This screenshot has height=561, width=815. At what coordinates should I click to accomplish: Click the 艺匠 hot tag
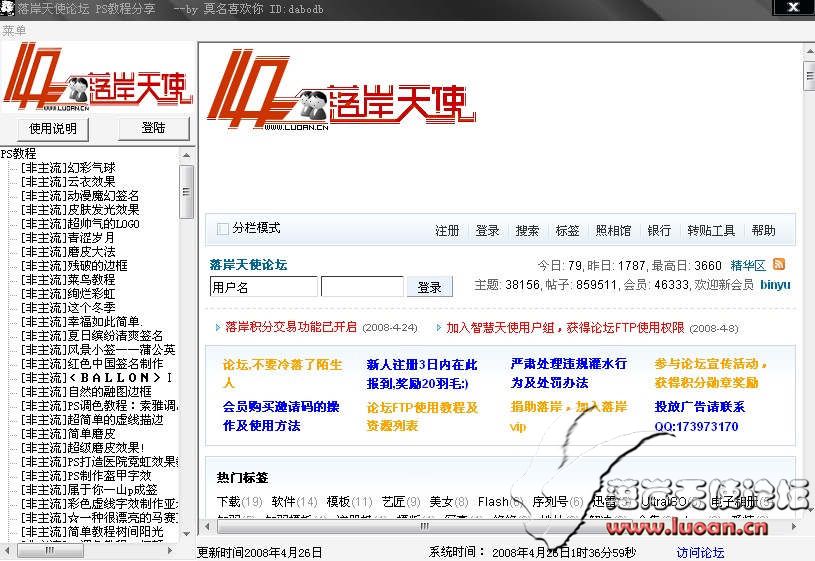[x=401, y=502]
